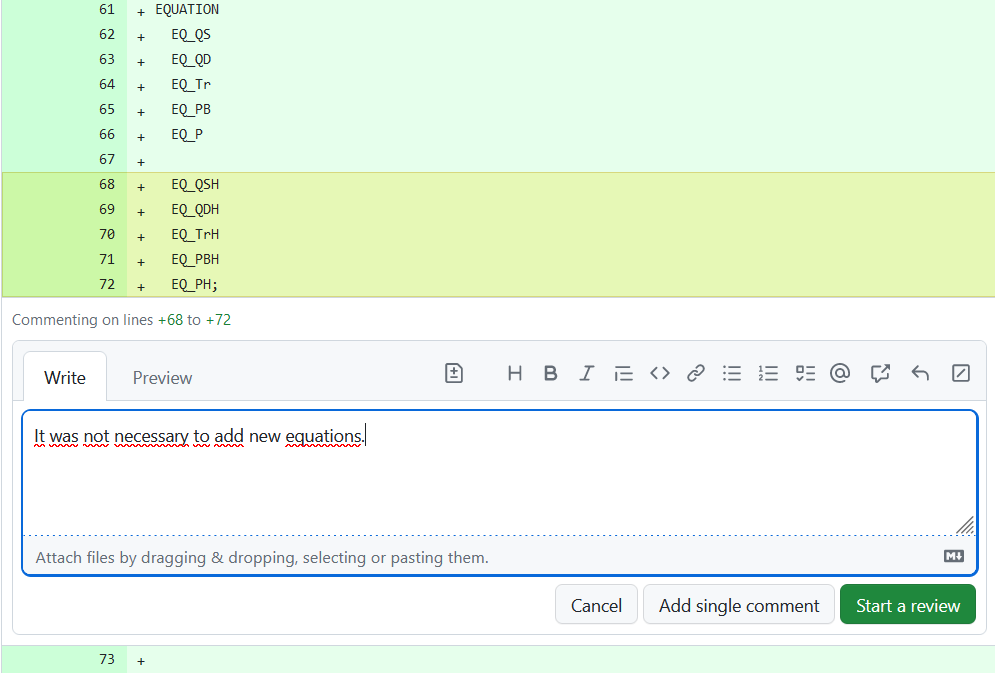Insert code formatting with angle brackets icon
The height and width of the screenshot is (673, 995).
659,373
